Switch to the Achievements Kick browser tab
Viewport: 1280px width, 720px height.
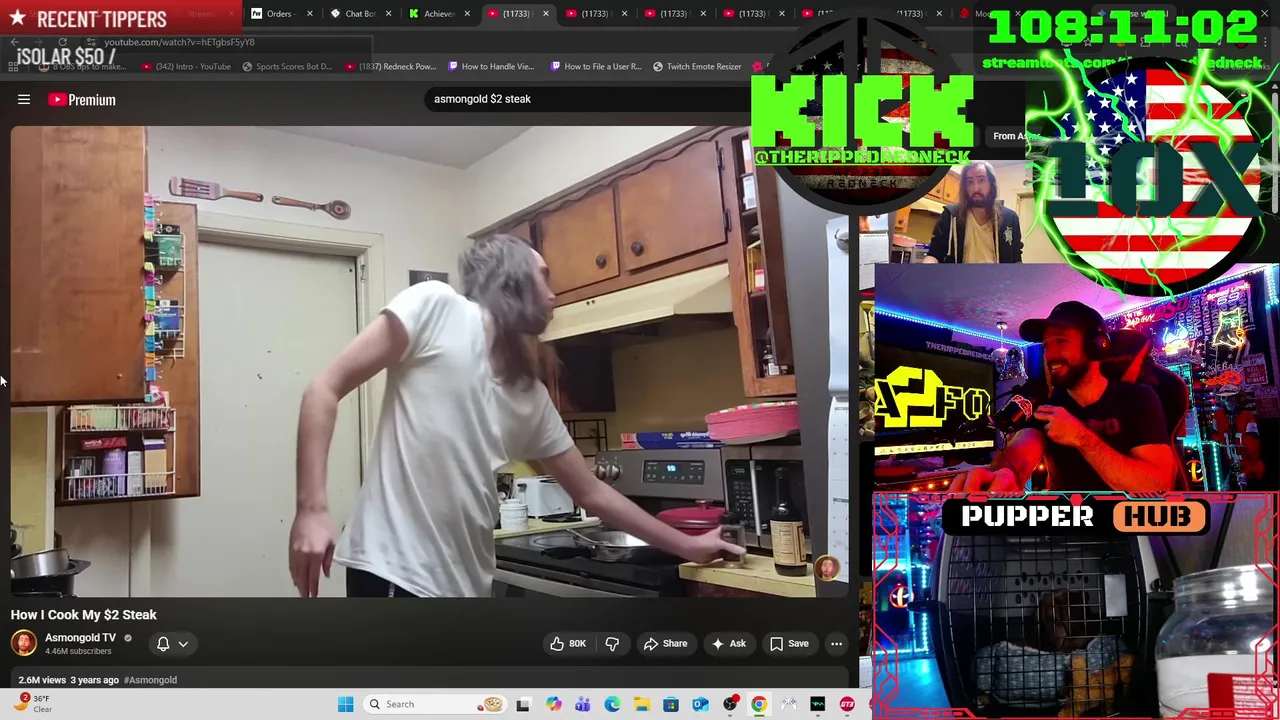point(437,14)
